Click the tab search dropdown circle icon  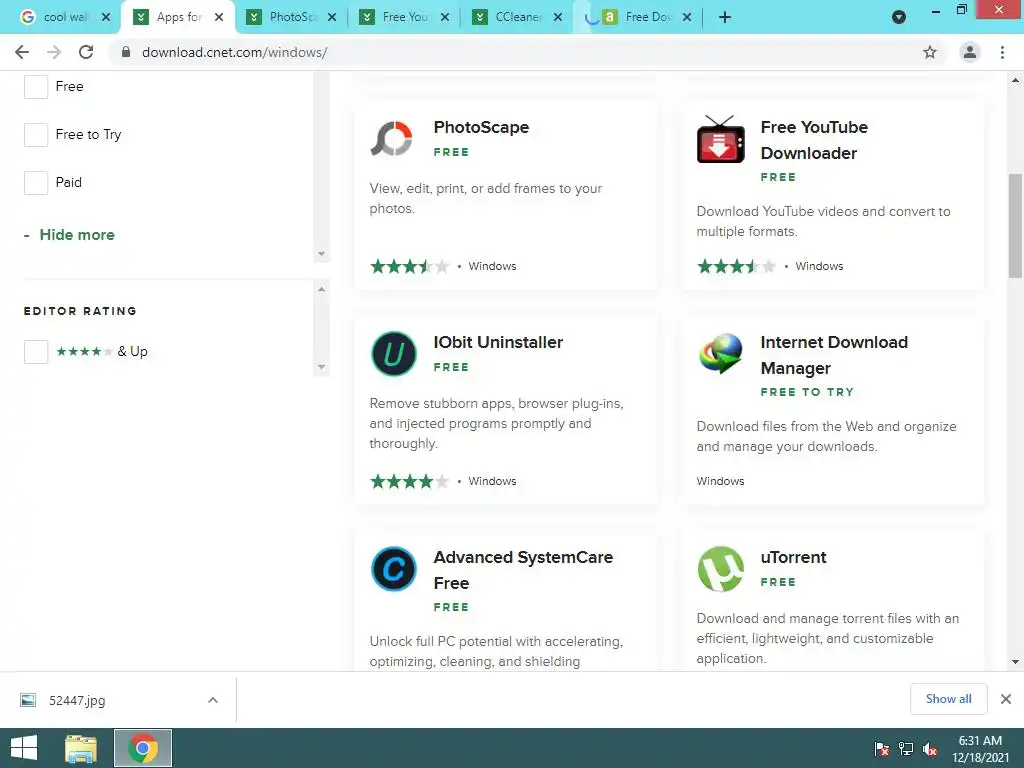coord(899,17)
